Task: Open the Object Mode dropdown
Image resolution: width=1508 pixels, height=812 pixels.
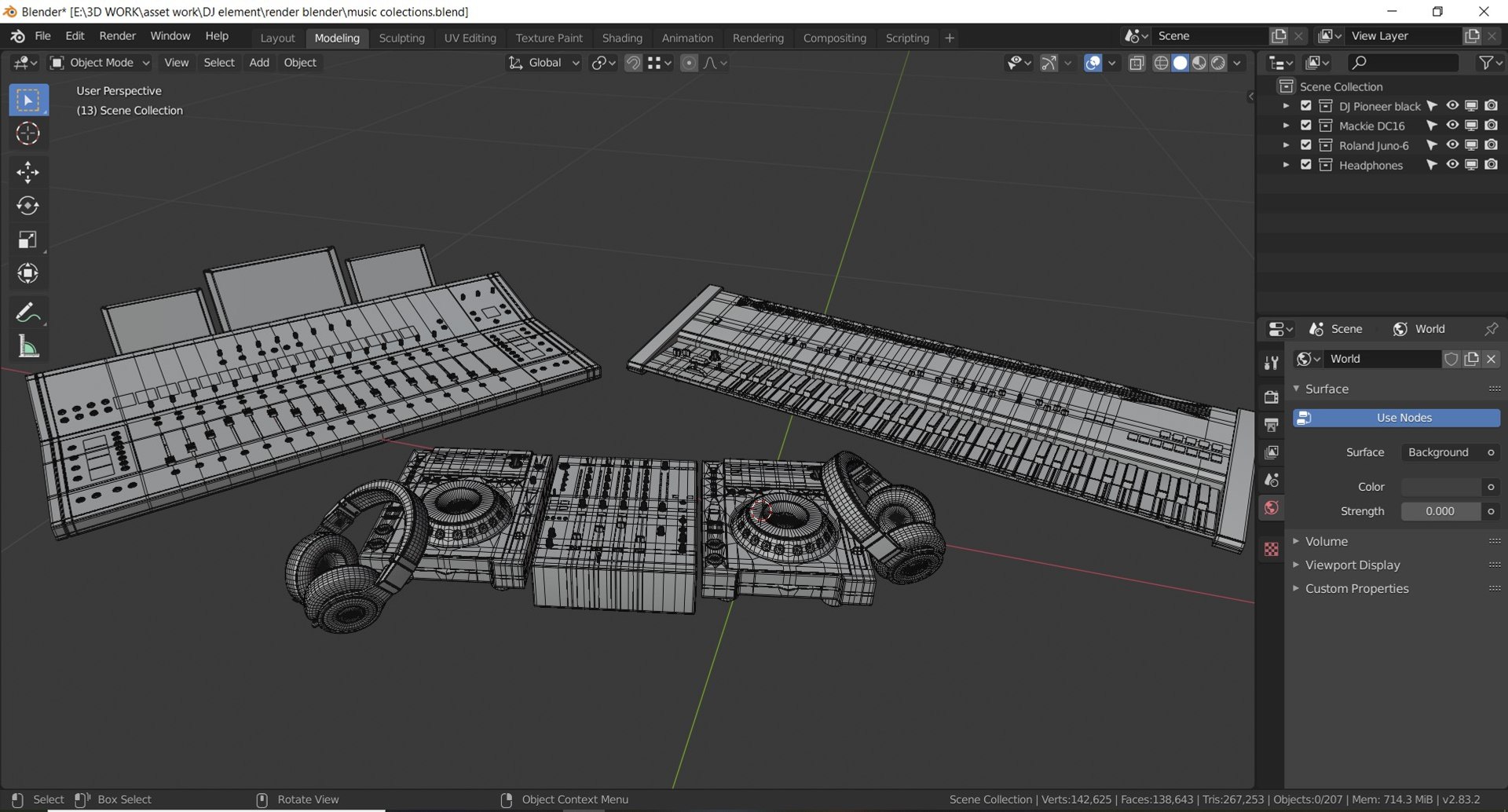Action: point(99,63)
